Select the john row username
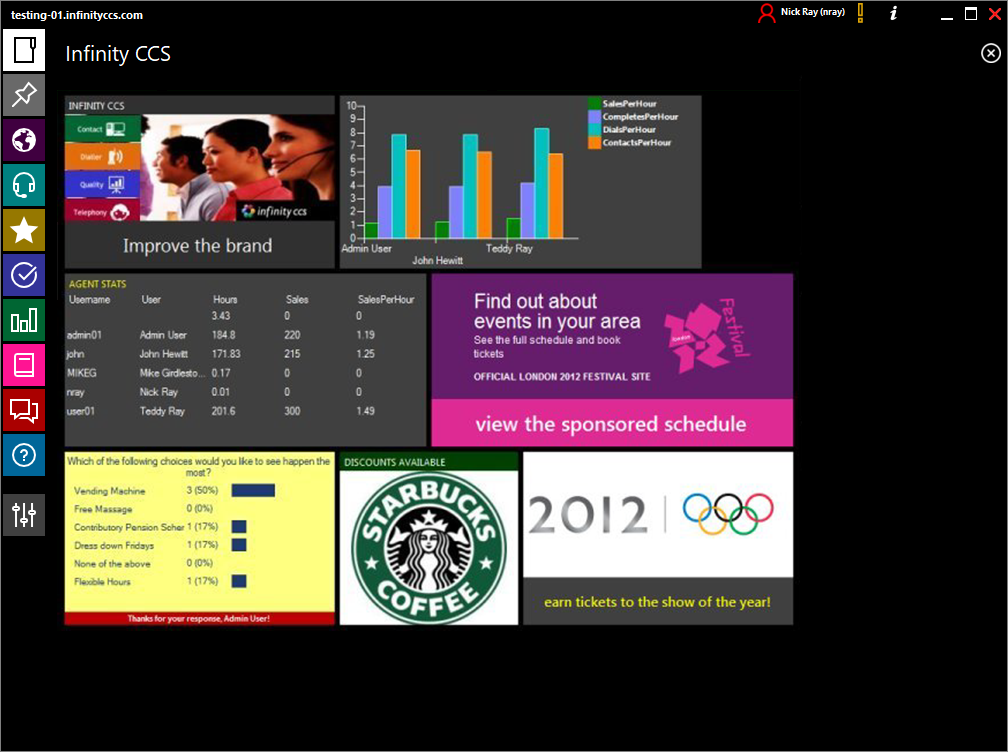The image size is (1008, 752). [75, 354]
